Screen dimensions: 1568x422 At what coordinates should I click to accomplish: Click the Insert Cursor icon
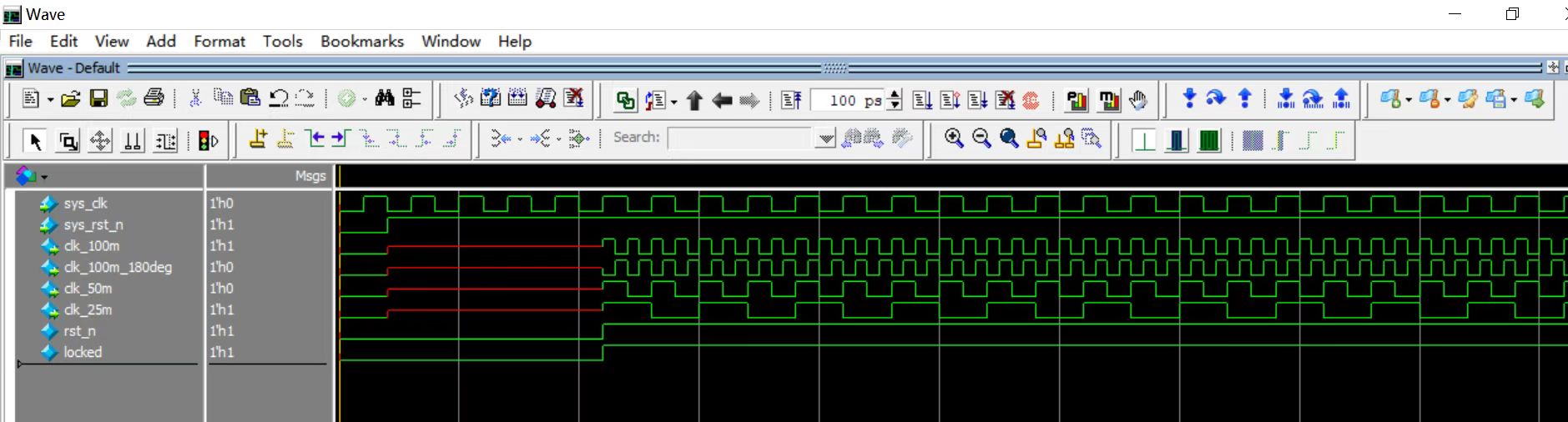259,138
